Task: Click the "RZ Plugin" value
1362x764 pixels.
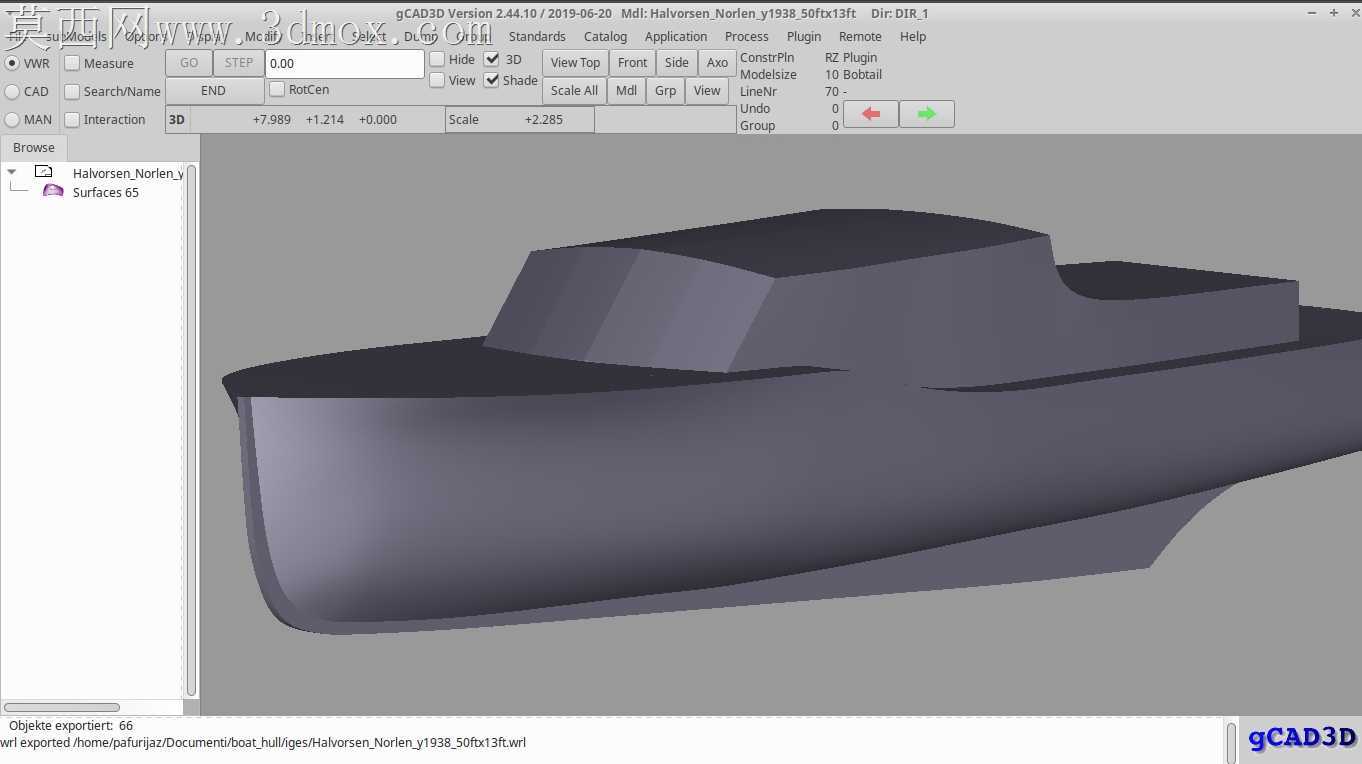Action: click(851, 57)
